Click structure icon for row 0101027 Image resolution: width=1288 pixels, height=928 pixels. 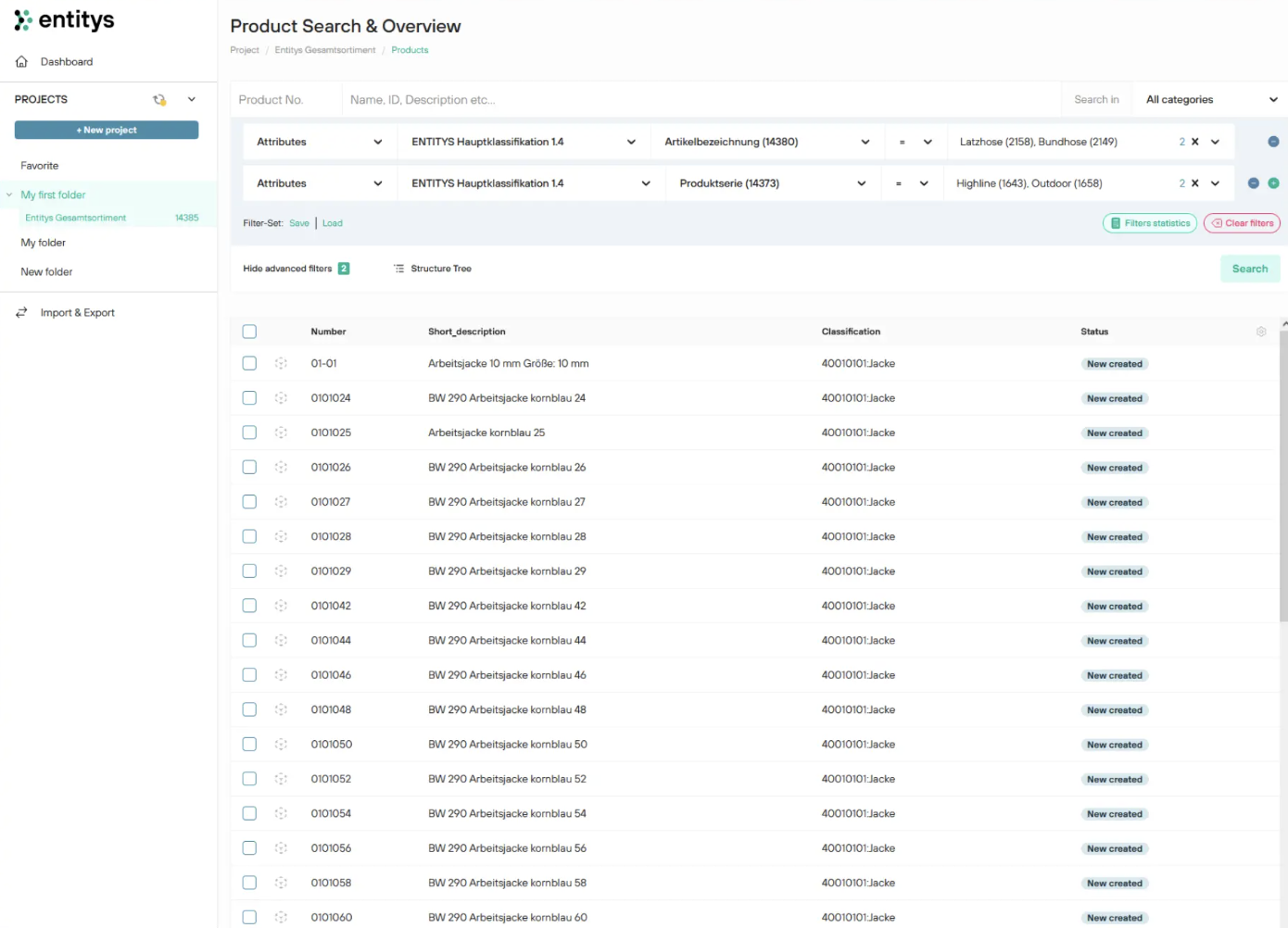pos(281,502)
